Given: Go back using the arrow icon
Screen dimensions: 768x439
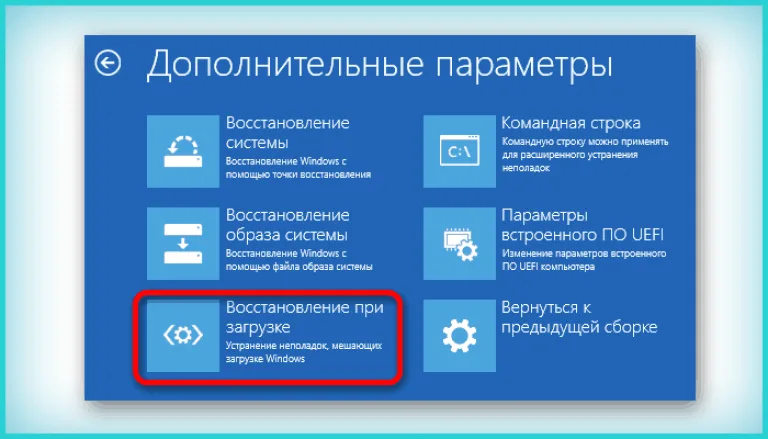Looking at the screenshot, I should tap(108, 63).
